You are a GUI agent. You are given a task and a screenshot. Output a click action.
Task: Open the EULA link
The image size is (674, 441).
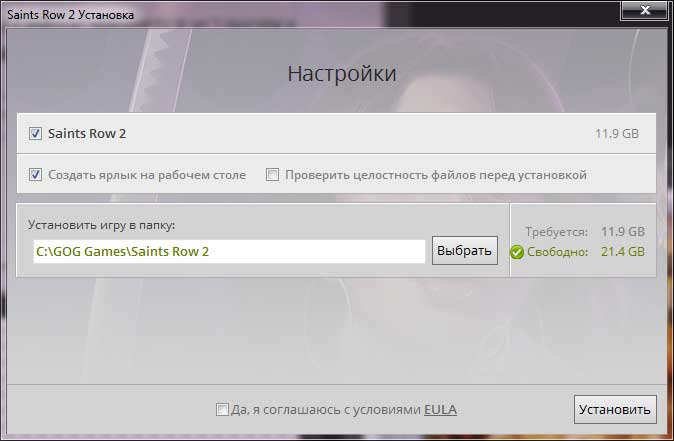(x=440, y=410)
